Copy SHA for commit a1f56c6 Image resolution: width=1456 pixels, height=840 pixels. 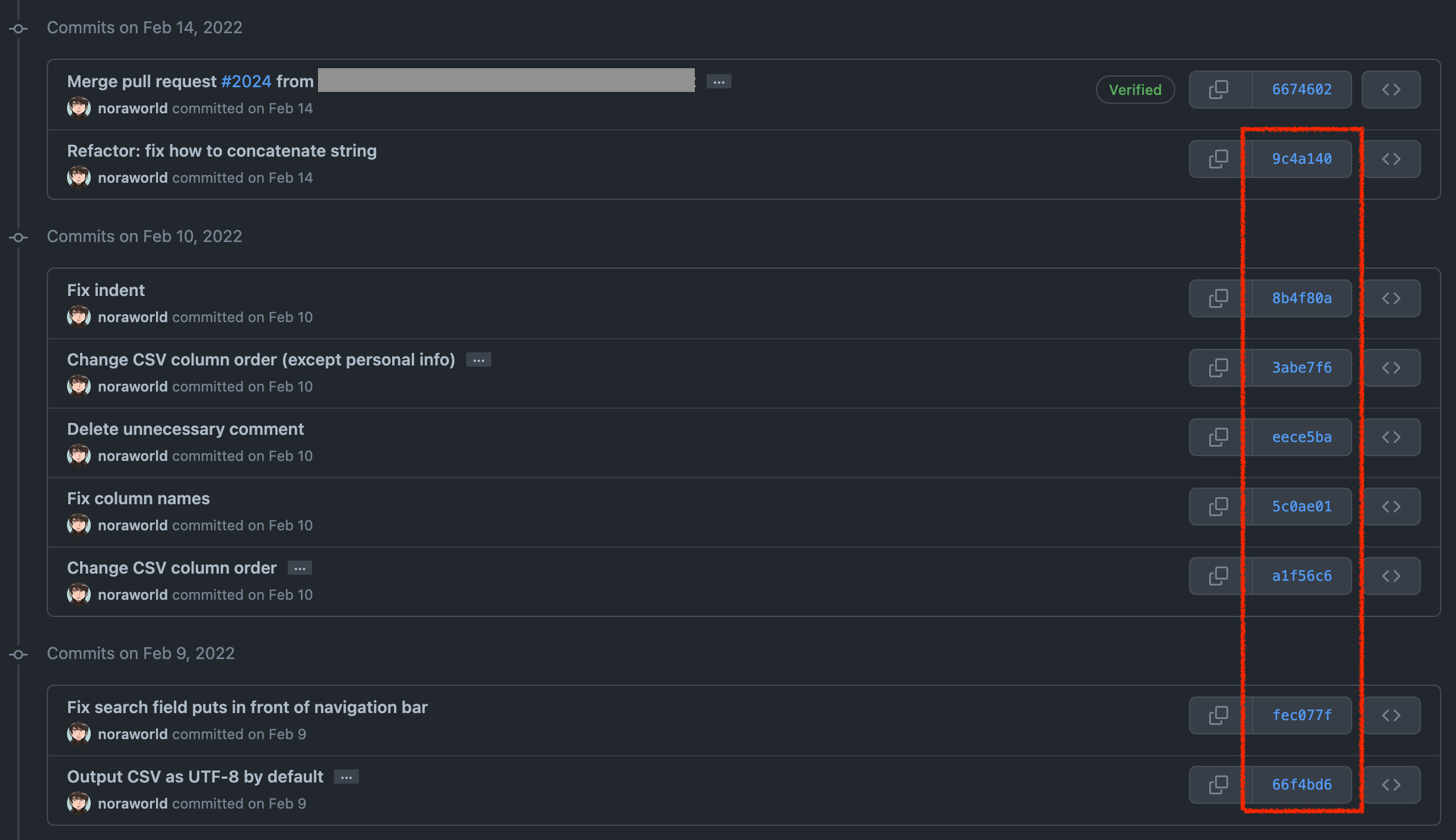[x=1219, y=576]
